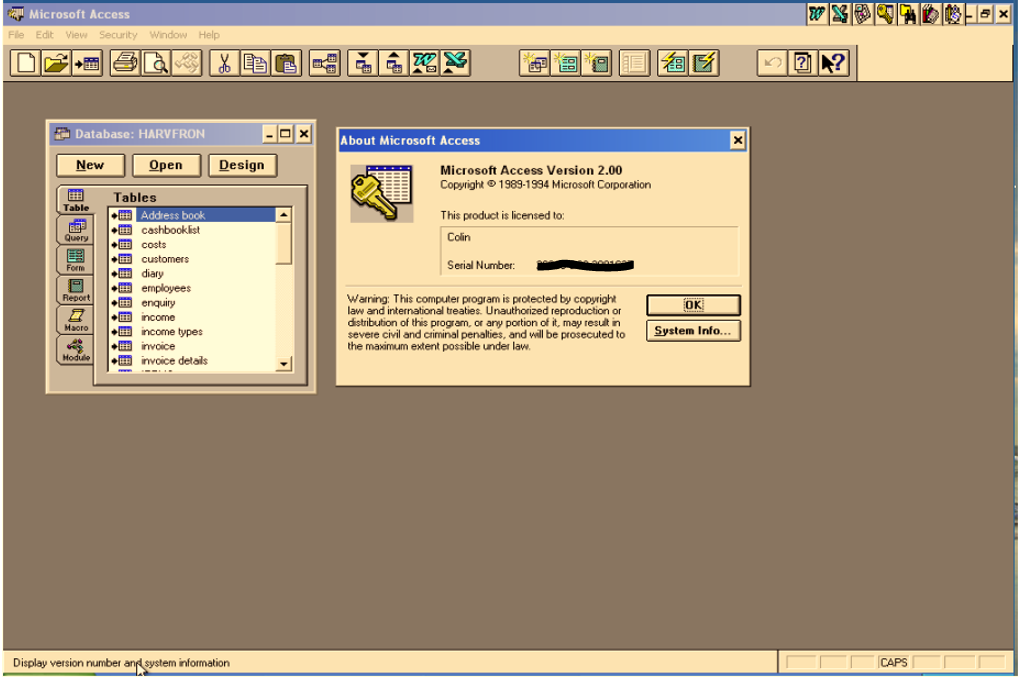
Task: Switch to the Query tab
Action: click(x=76, y=230)
